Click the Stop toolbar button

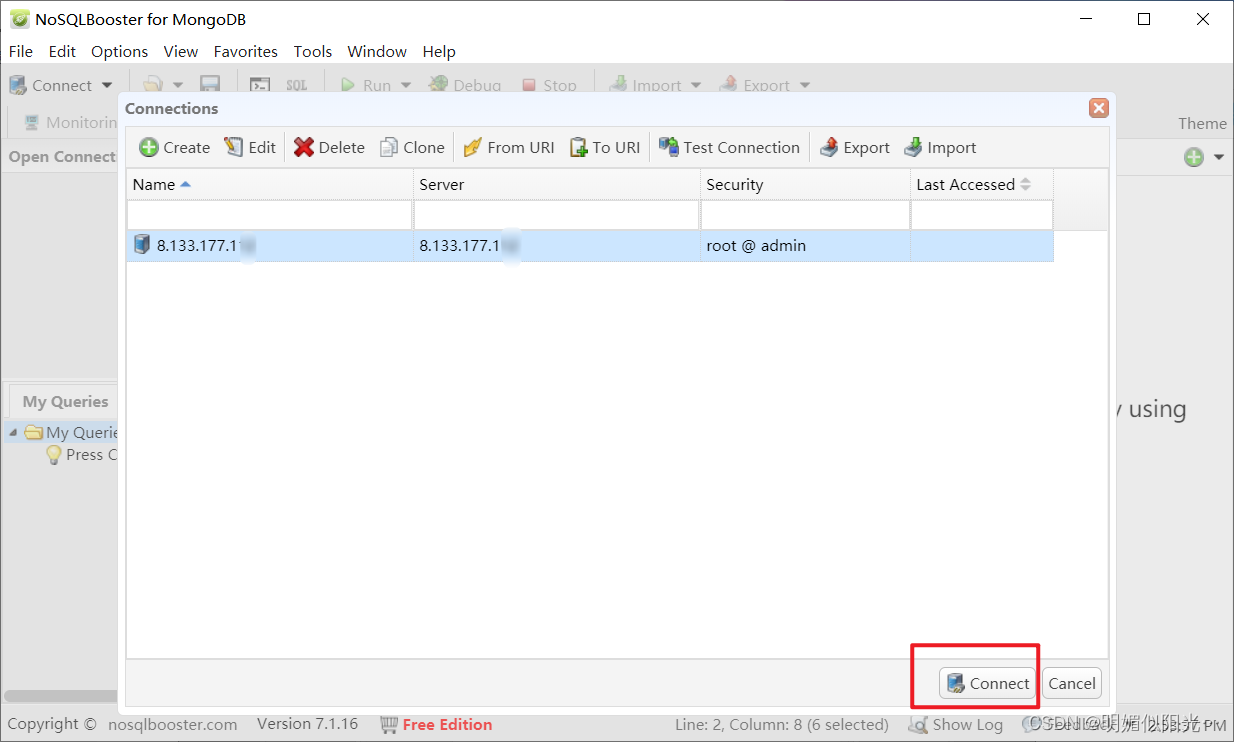pos(549,85)
